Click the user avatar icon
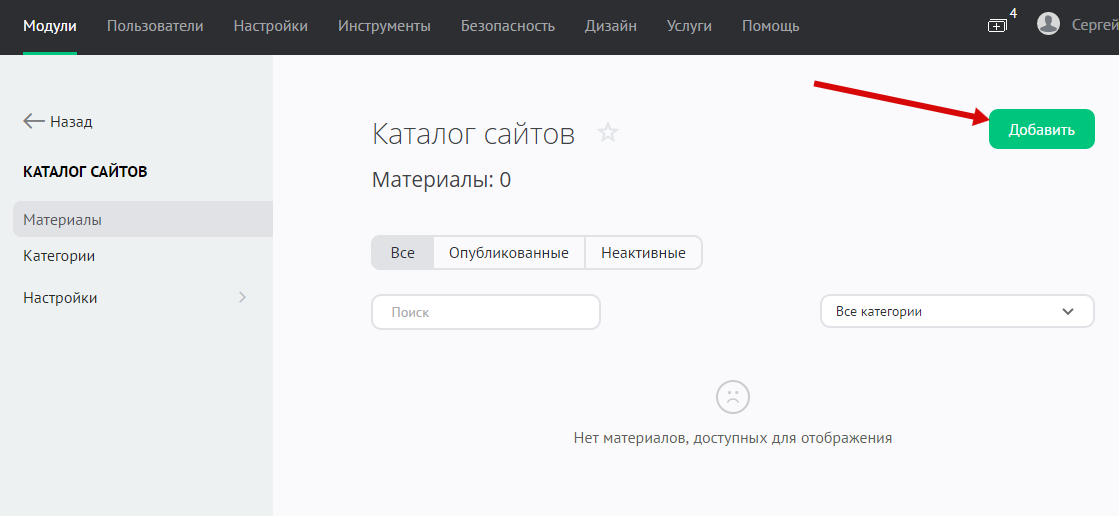 tap(1048, 24)
